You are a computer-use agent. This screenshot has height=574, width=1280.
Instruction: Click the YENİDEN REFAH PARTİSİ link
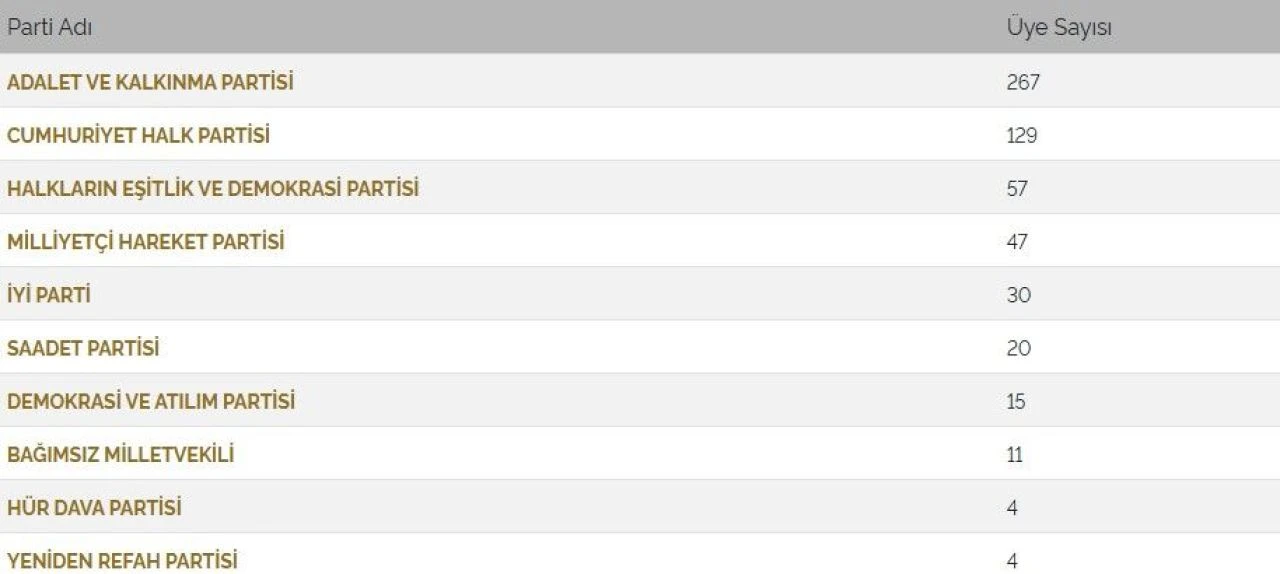122,560
